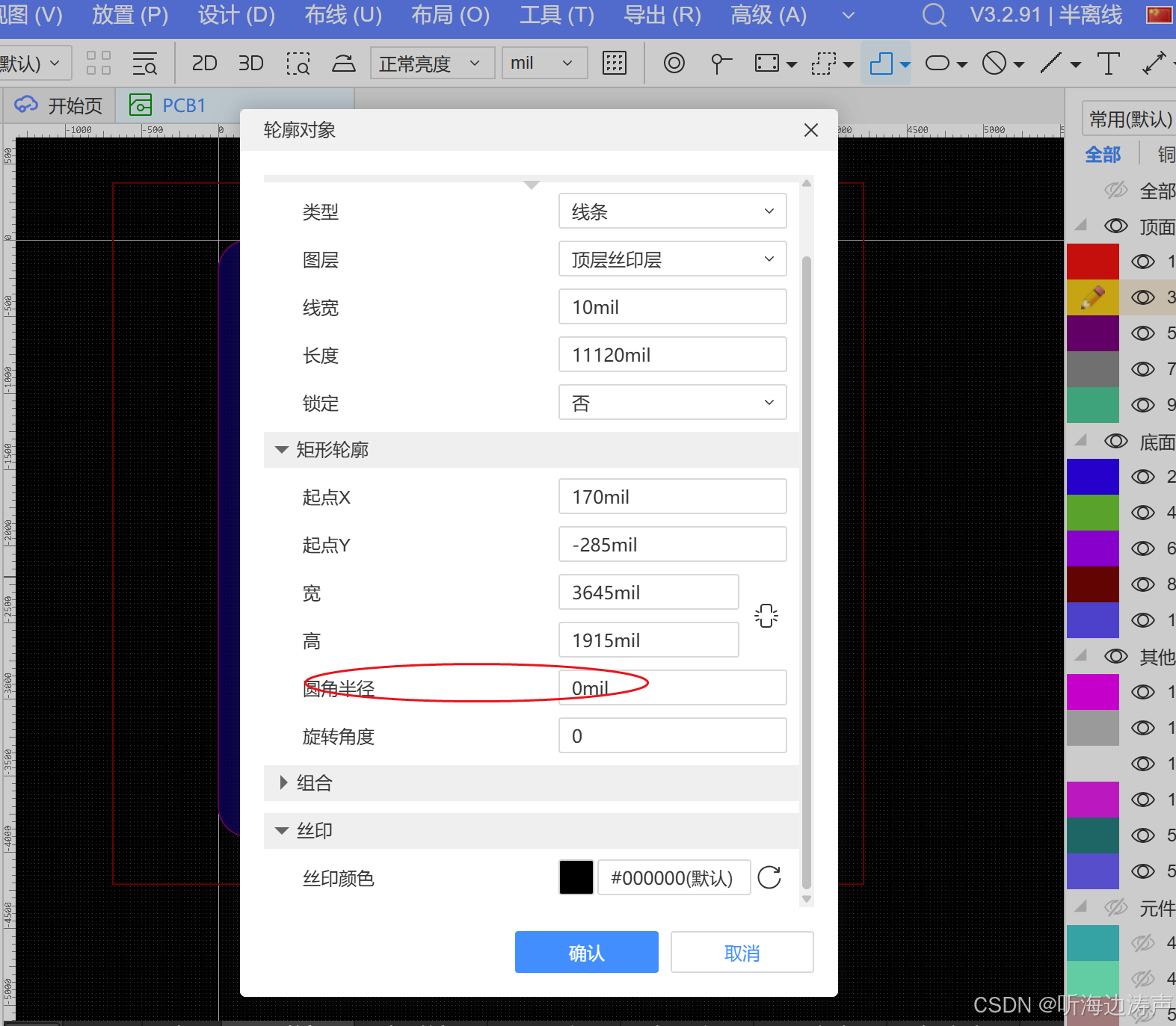This screenshot has width=1176, height=1026.
Task: Reset silkscreen color to default
Action: coord(769,877)
